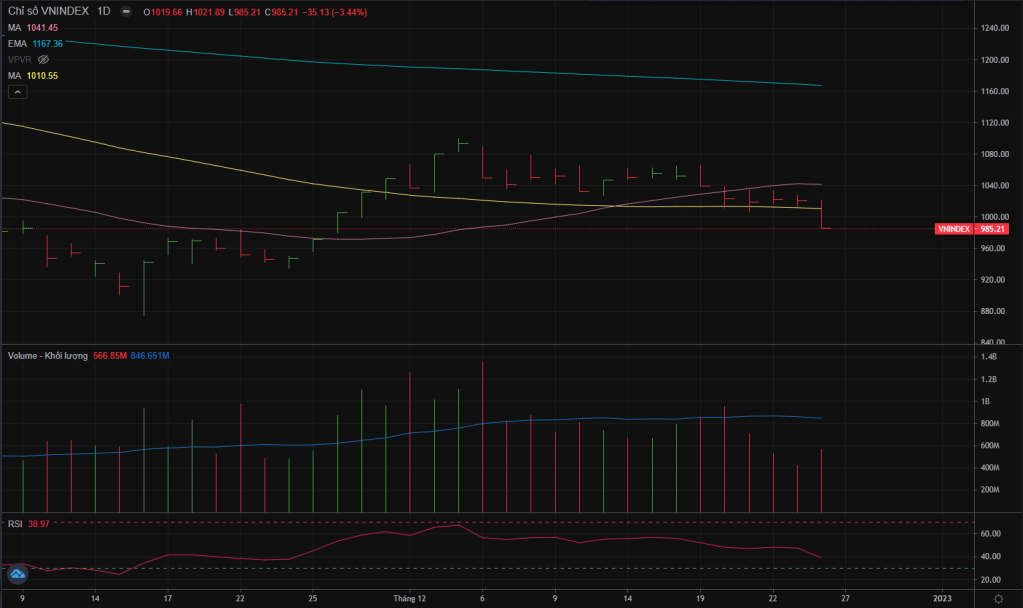
Task: Select the EMA 1167.36 indicator legend
Action: [x=36, y=44]
